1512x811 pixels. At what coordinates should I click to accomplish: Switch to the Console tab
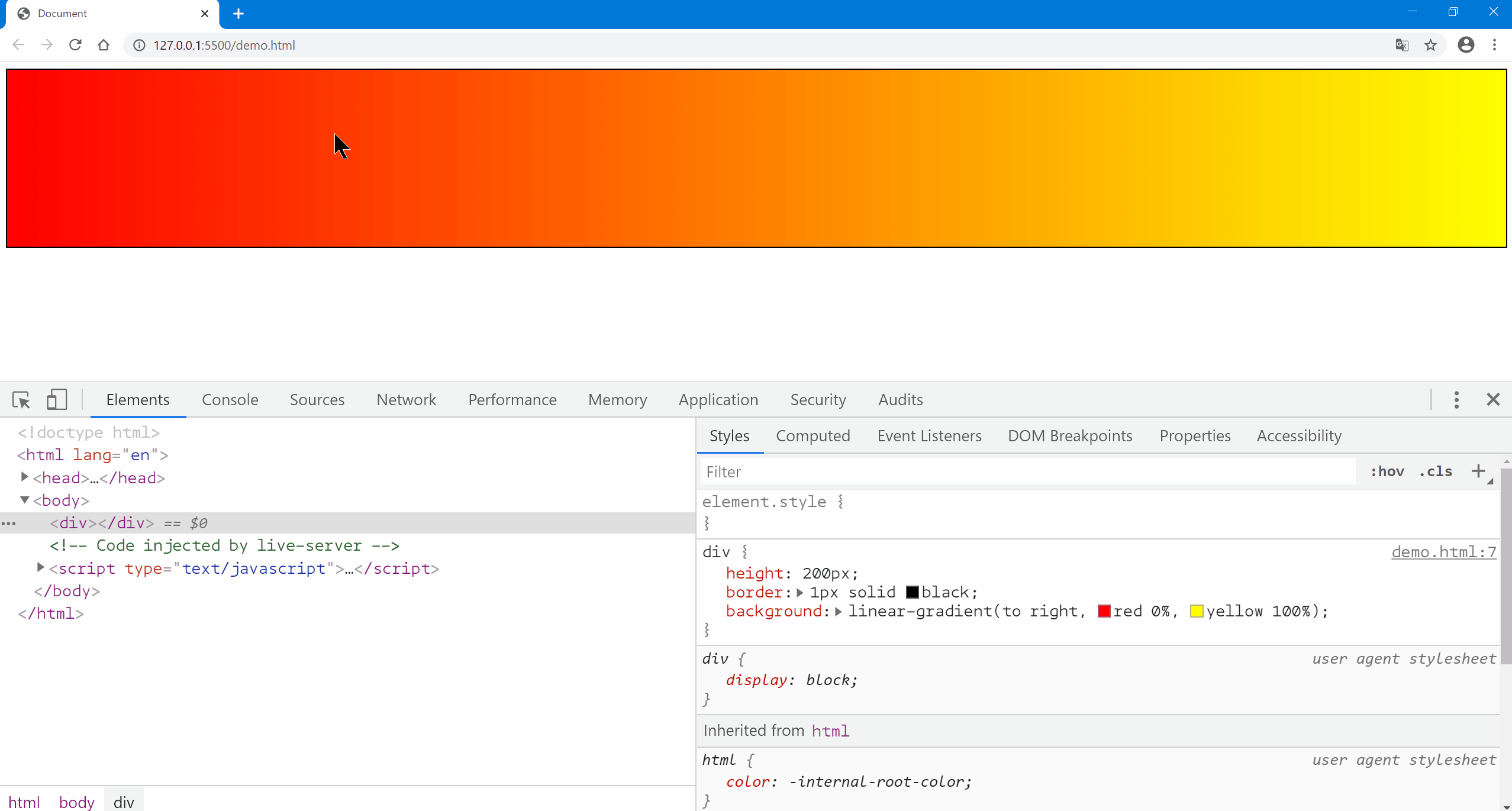[230, 400]
